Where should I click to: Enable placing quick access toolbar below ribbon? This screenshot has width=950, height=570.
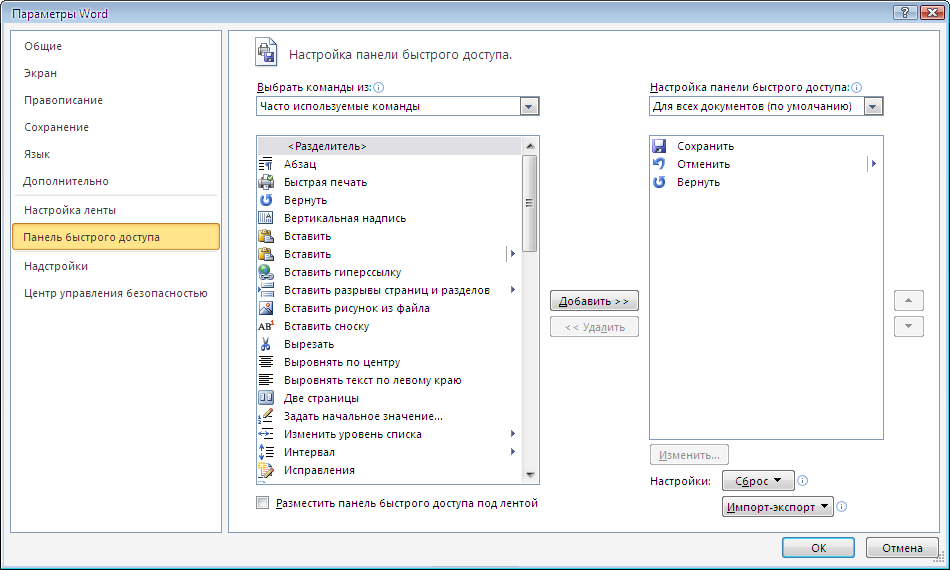click(x=262, y=503)
